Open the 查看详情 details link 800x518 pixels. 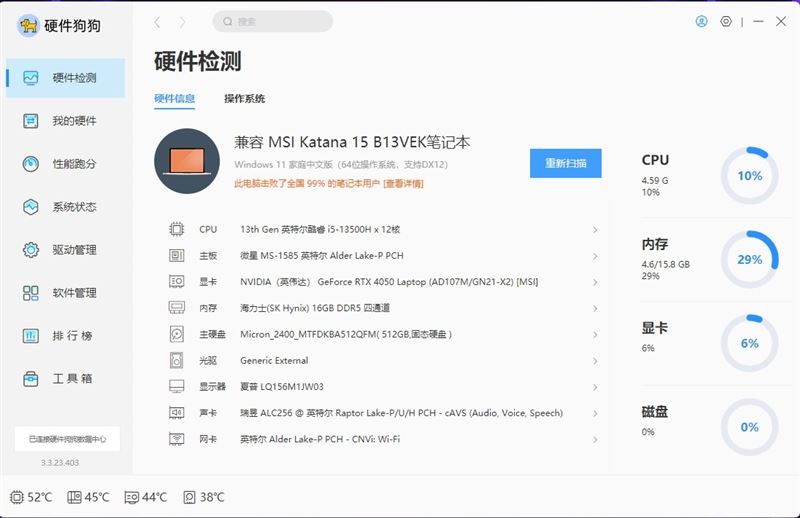click(403, 184)
